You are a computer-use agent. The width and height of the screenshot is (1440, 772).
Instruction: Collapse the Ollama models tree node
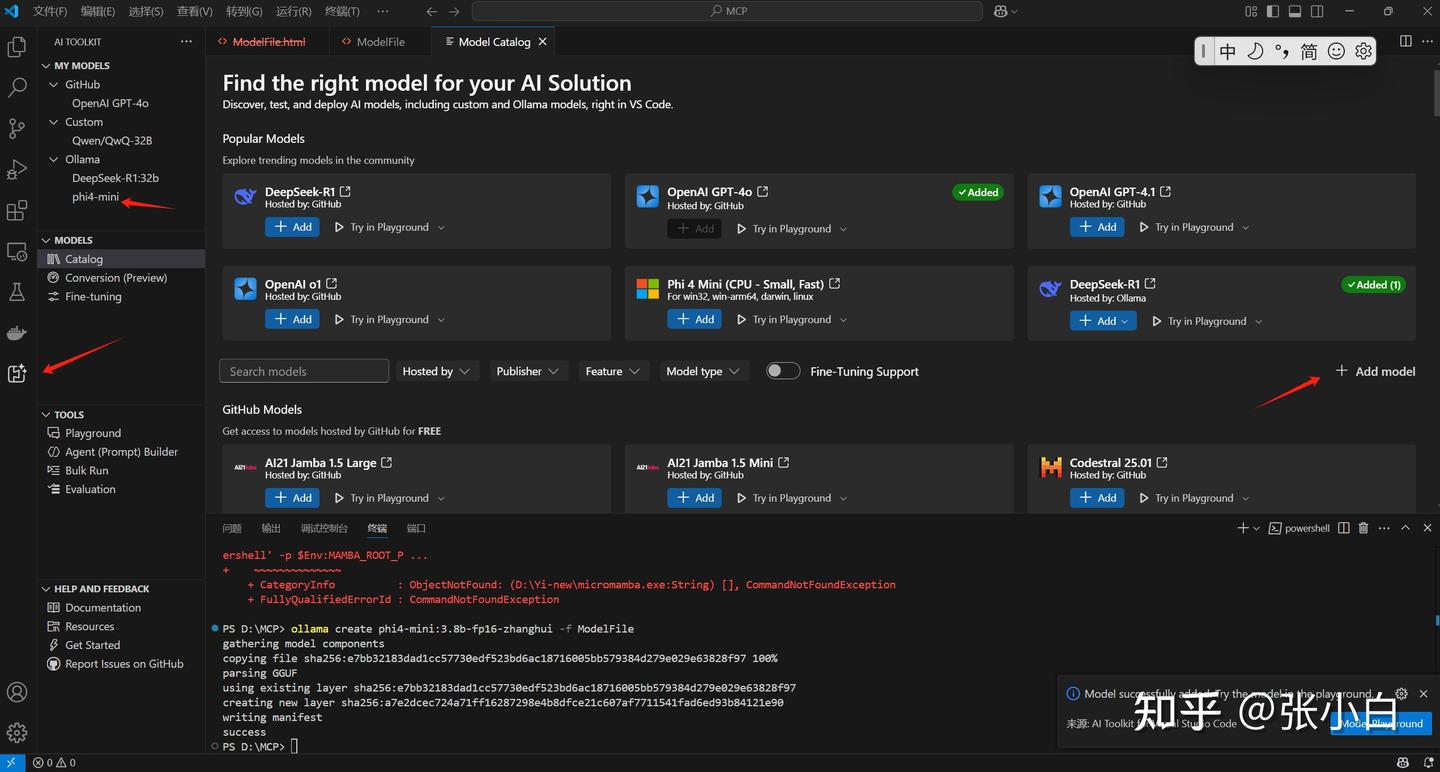point(54,159)
